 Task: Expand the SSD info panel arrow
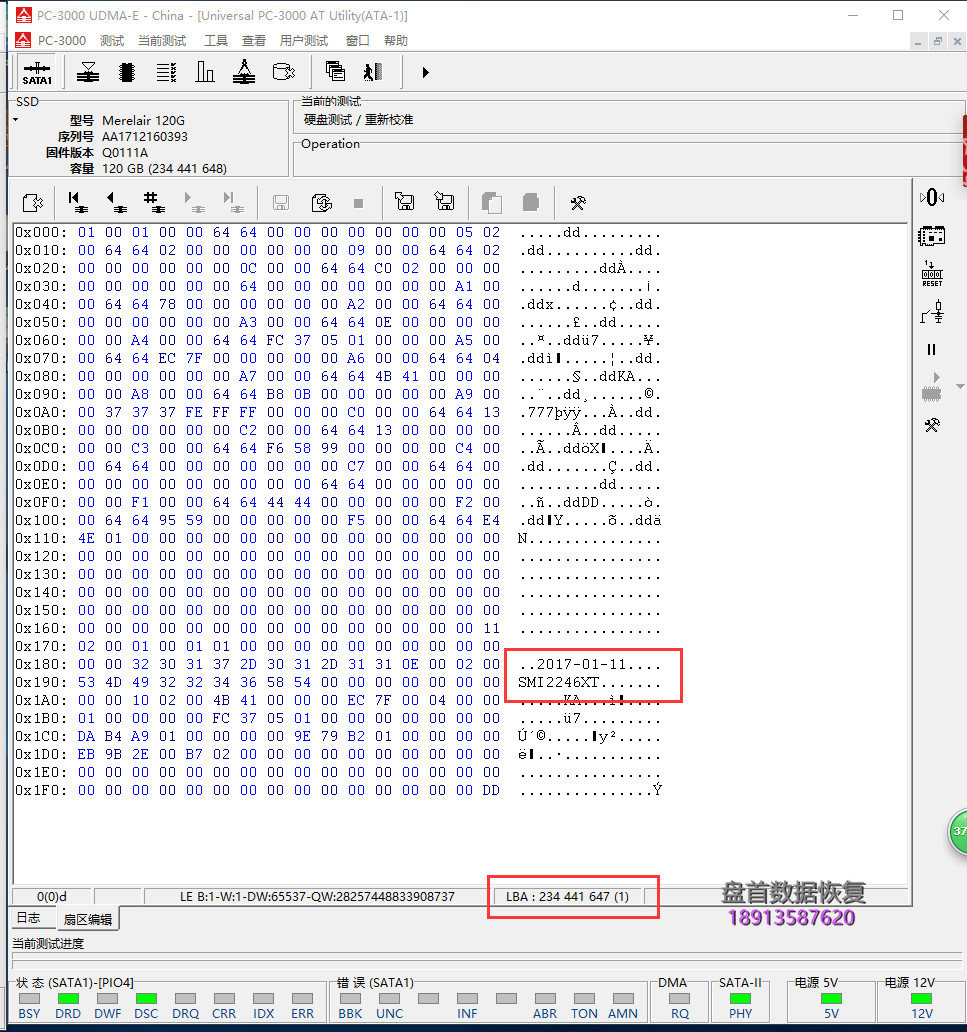tap(15, 120)
